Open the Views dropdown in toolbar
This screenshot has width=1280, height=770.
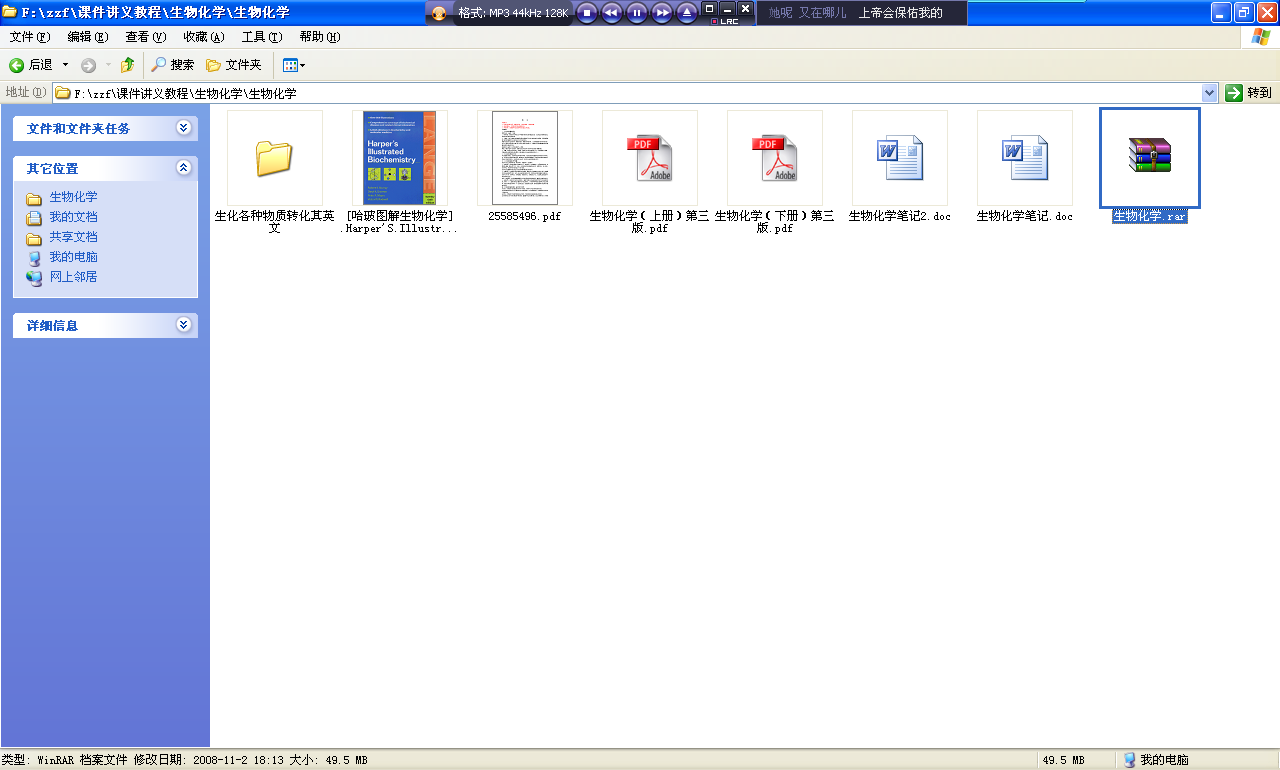click(294, 65)
